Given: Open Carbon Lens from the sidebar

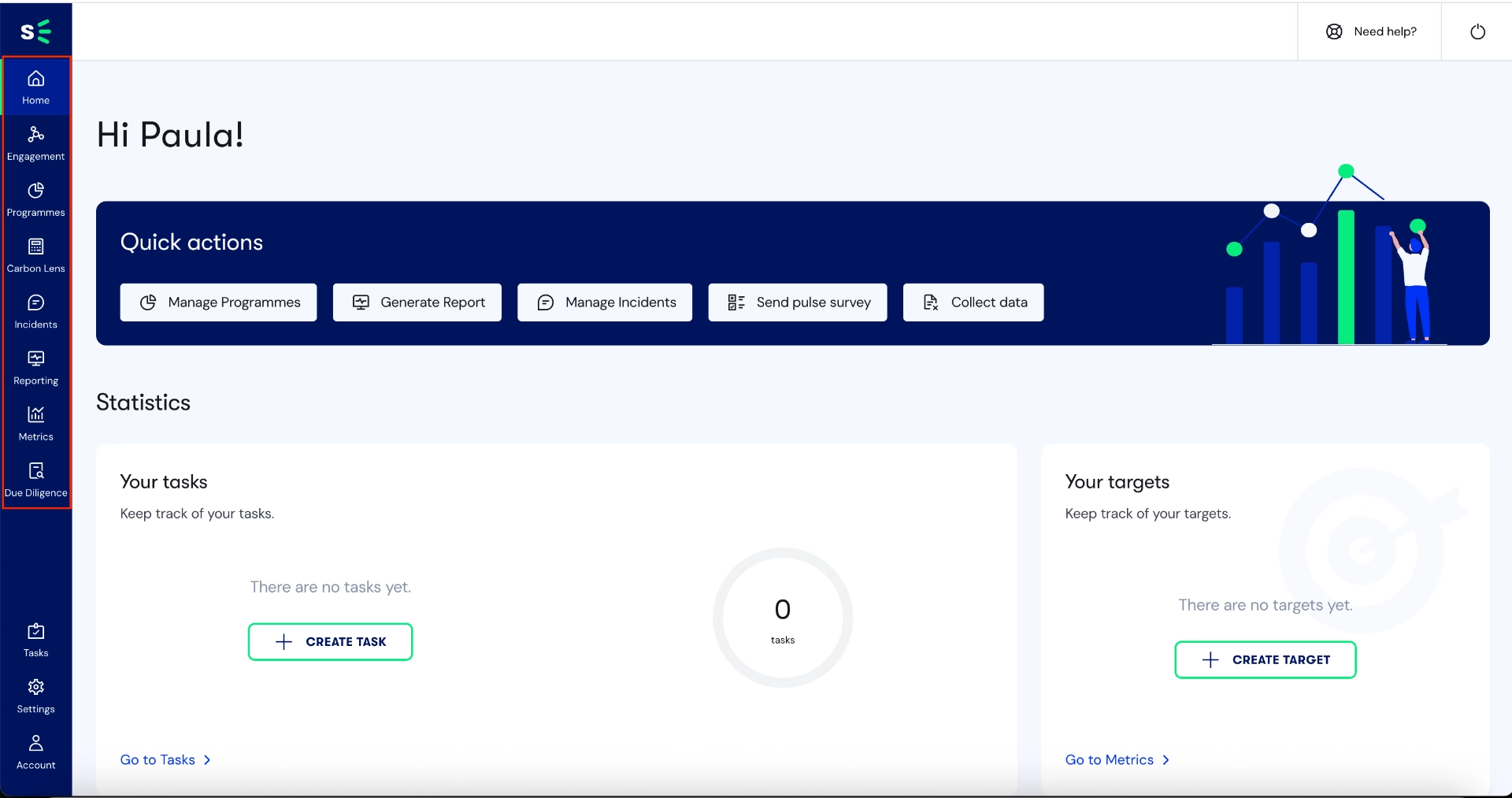Looking at the screenshot, I should pyautogui.click(x=36, y=255).
